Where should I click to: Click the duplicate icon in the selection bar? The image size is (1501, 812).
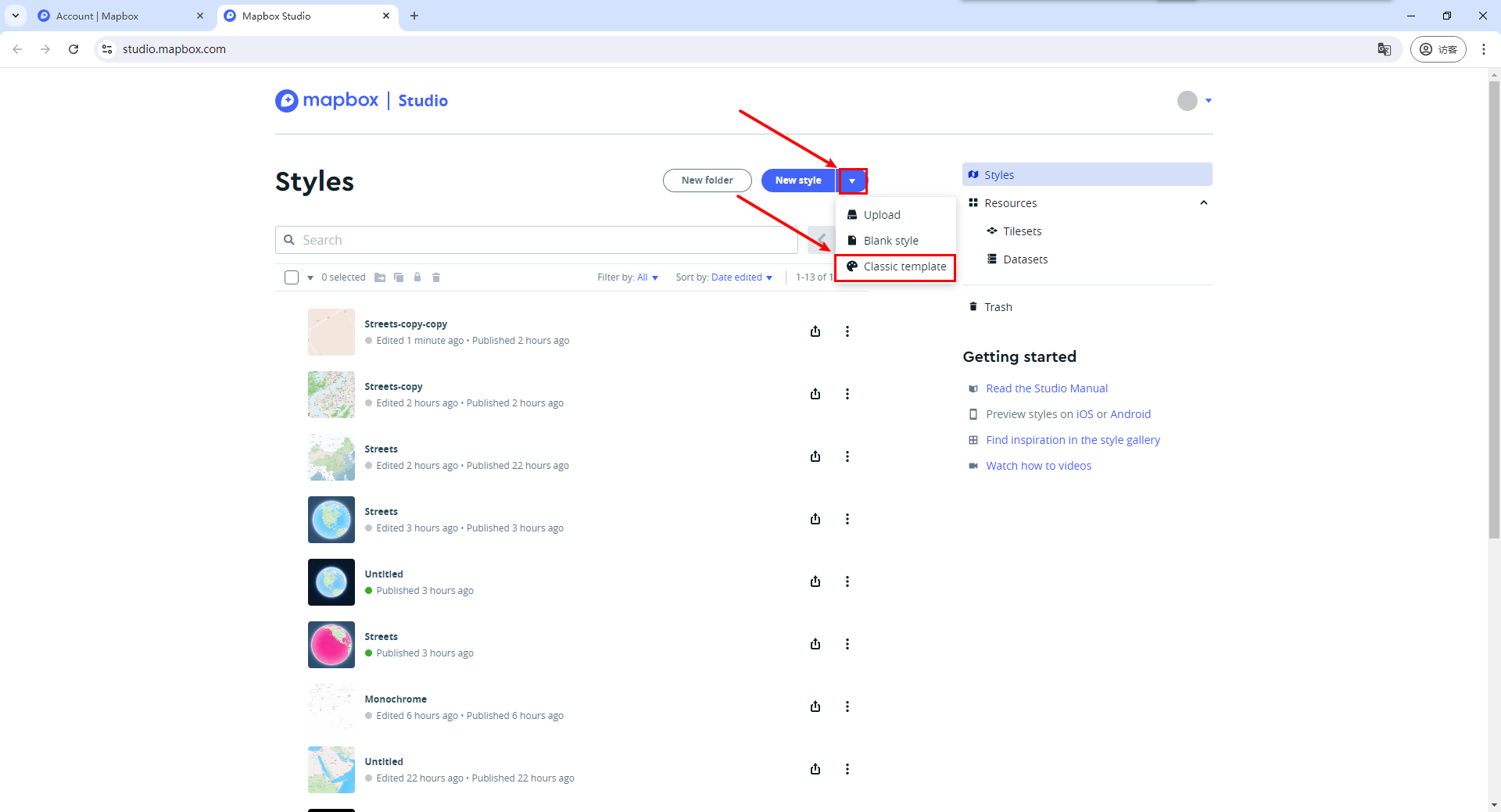pos(399,277)
